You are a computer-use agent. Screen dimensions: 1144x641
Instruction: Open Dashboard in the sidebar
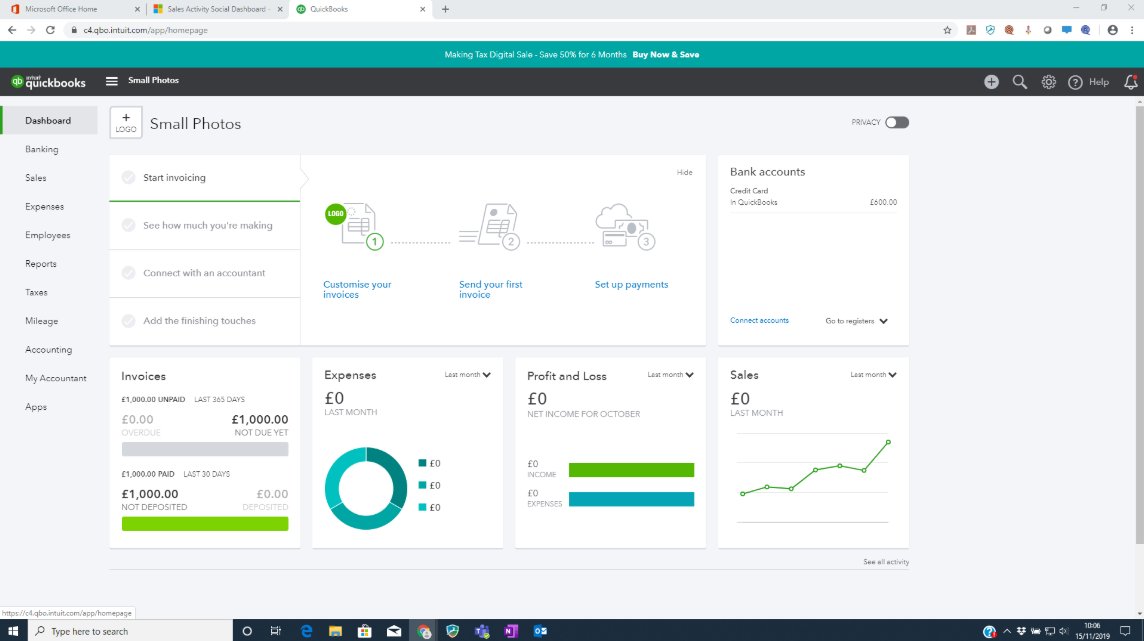(x=48, y=120)
